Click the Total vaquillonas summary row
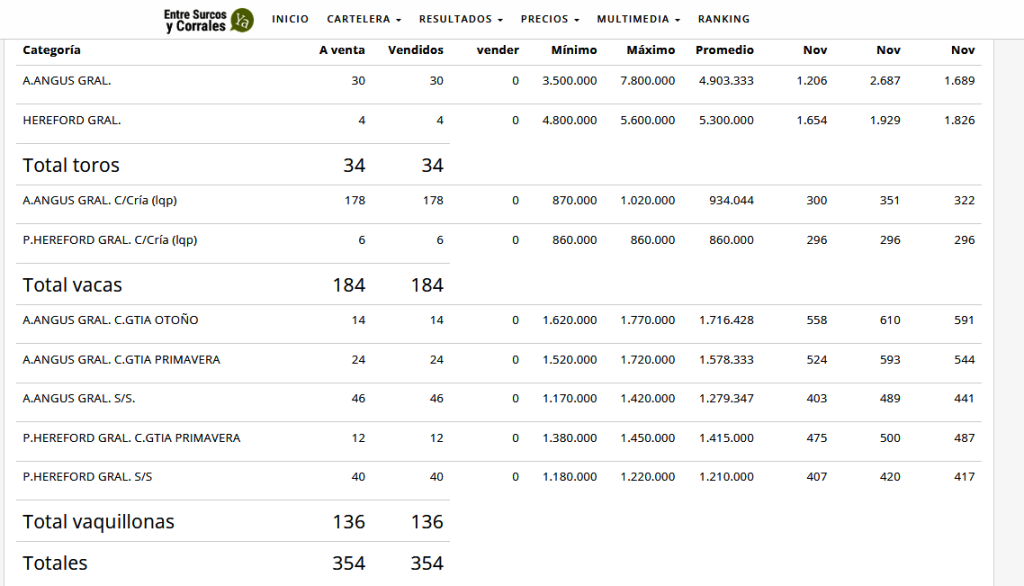Image resolution: width=1024 pixels, height=586 pixels. pyautogui.click(x=233, y=521)
